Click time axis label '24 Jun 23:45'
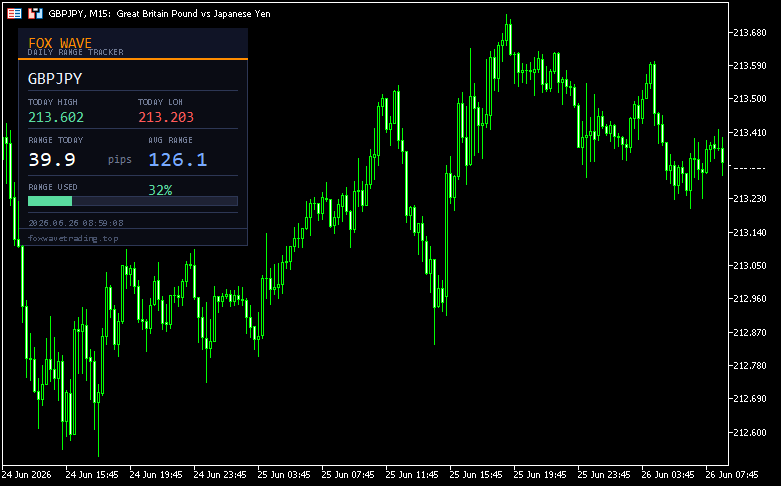 click(x=220, y=475)
